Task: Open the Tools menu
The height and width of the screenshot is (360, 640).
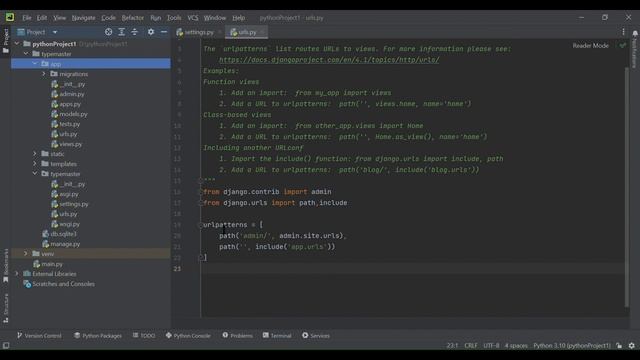Action: click(x=174, y=18)
